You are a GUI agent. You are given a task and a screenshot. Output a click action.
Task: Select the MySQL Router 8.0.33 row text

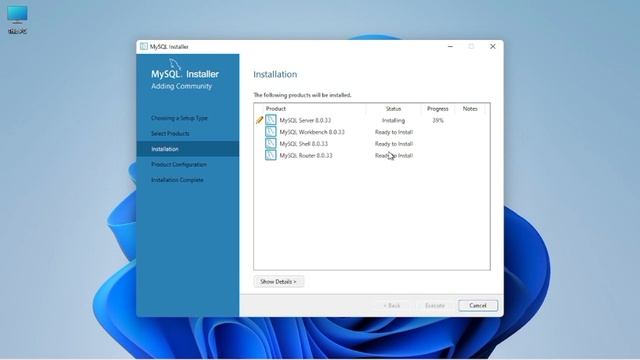(306, 156)
